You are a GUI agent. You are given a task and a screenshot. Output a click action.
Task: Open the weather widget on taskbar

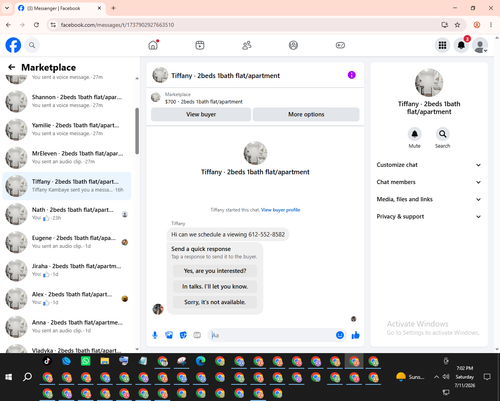410,377
